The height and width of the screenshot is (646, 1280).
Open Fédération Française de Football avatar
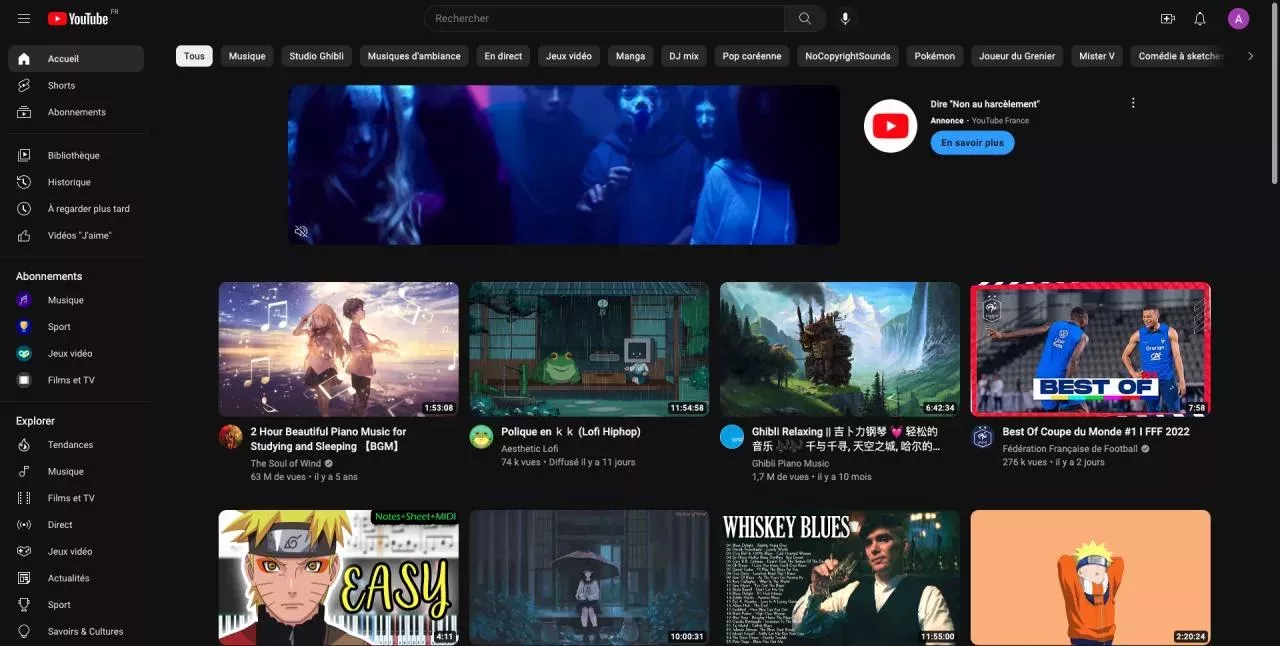pyautogui.click(x=983, y=437)
